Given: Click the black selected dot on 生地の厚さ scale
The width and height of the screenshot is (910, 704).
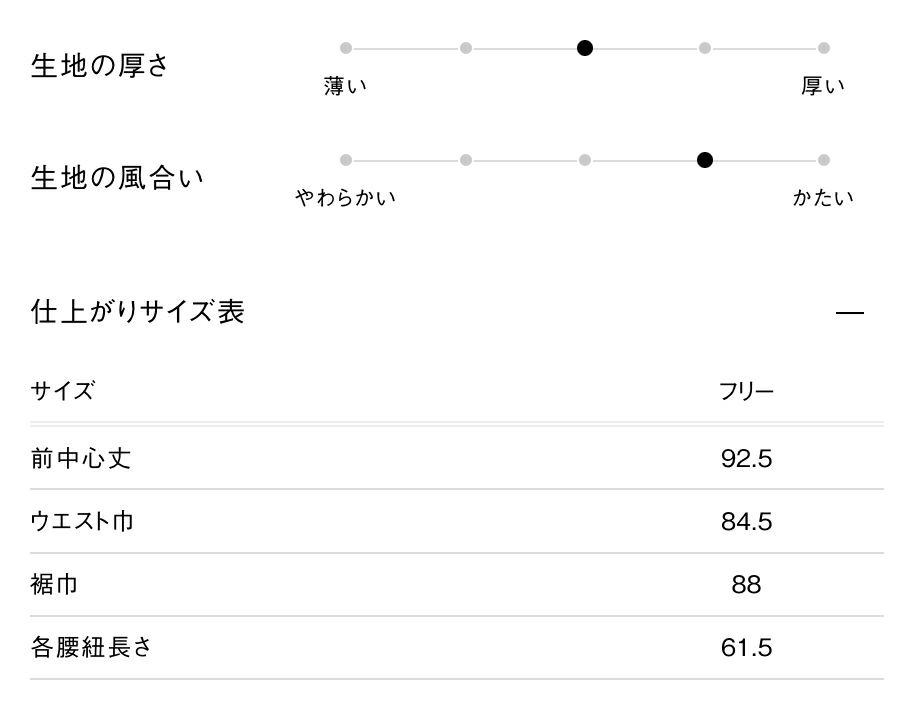Looking at the screenshot, I should 585,48.
